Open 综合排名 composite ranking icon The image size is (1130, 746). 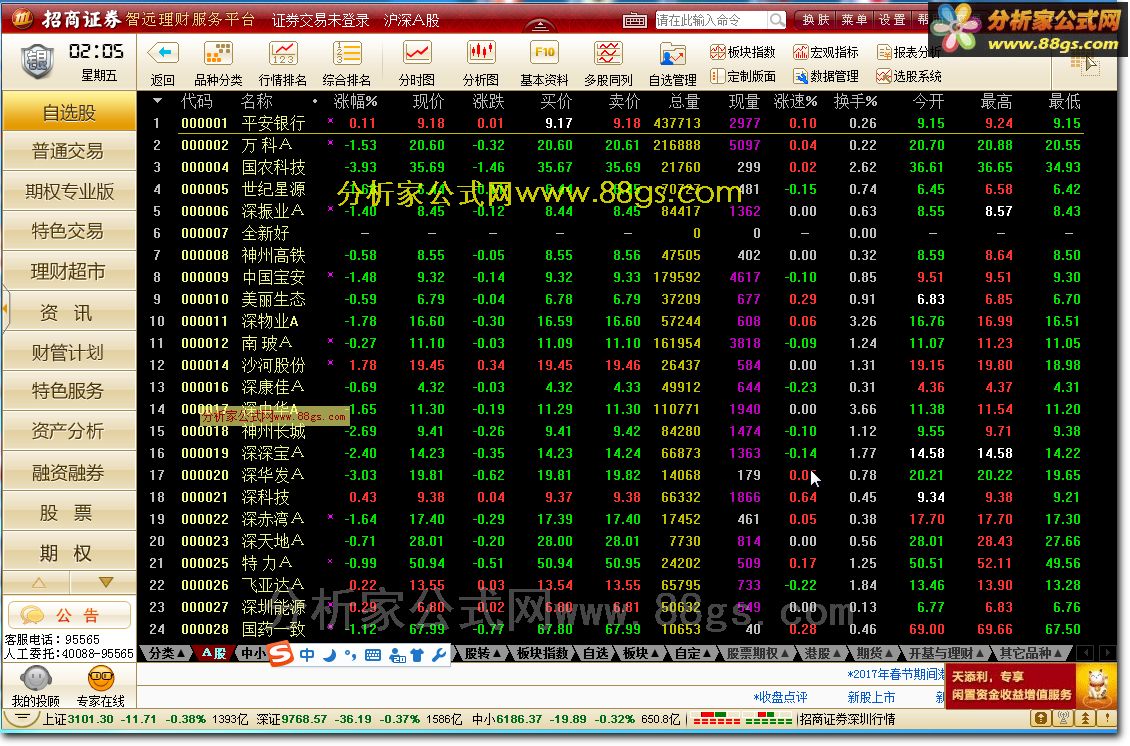click(347, 53)
